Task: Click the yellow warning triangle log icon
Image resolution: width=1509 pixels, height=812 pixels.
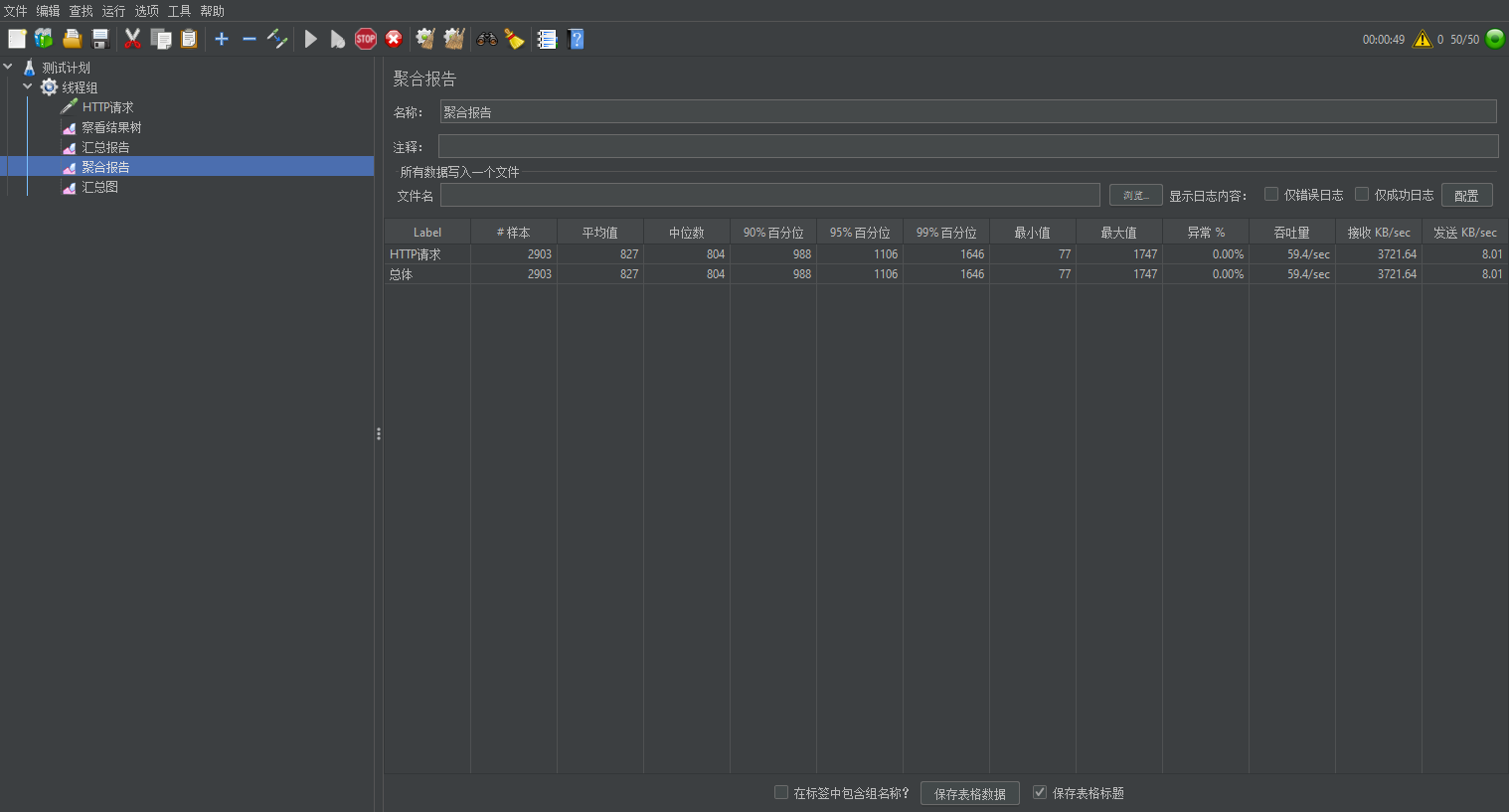Action: coord(1423,39)
